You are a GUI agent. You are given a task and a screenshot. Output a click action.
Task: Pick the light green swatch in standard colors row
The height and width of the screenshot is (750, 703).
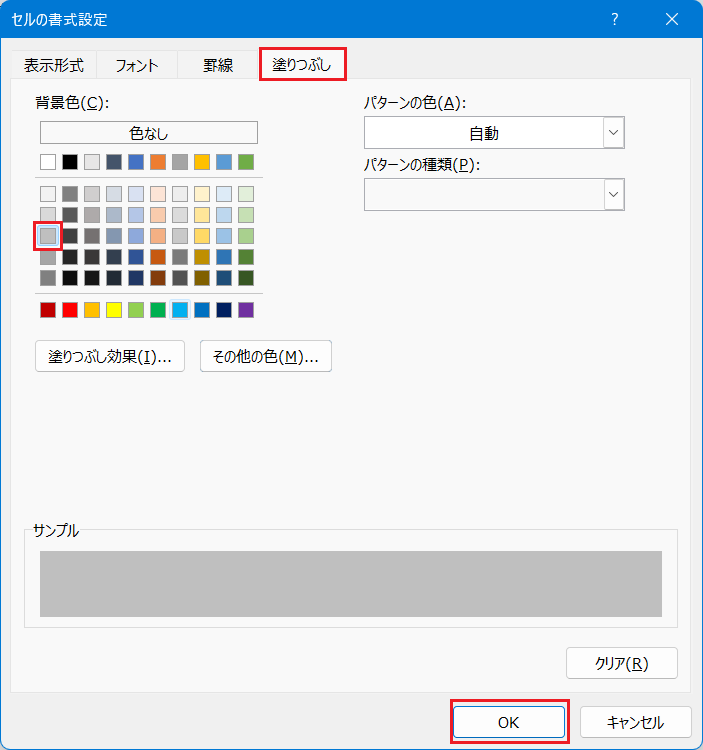coord(136,310)
